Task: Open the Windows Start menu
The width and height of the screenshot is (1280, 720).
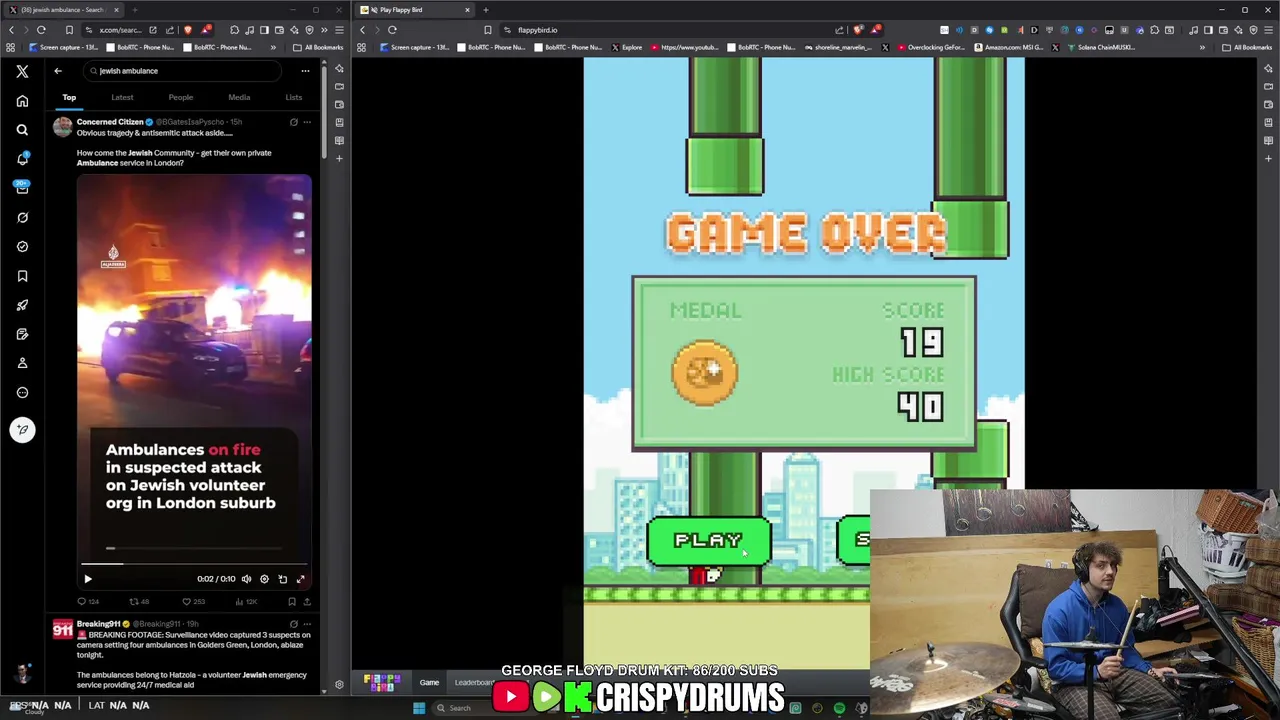Action: (419, 708)
